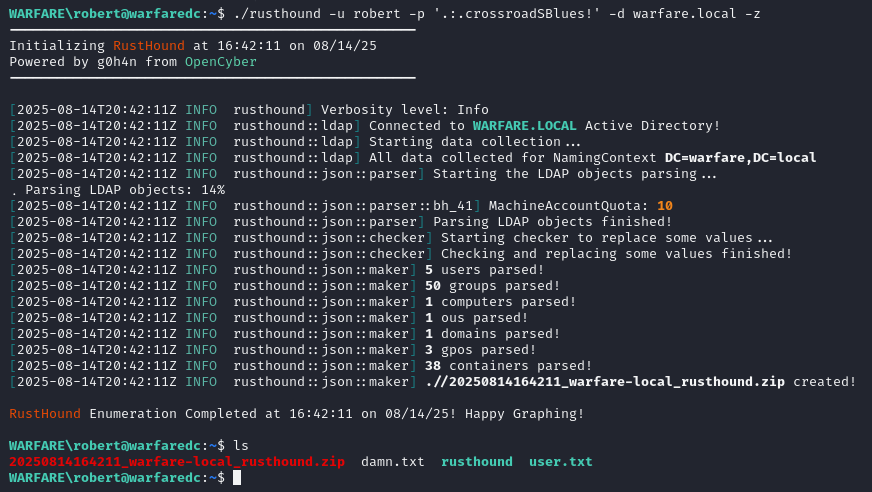Select user.txt in the ls listing
The height and width of the screenshot is (492, 872).
point(560,462)
